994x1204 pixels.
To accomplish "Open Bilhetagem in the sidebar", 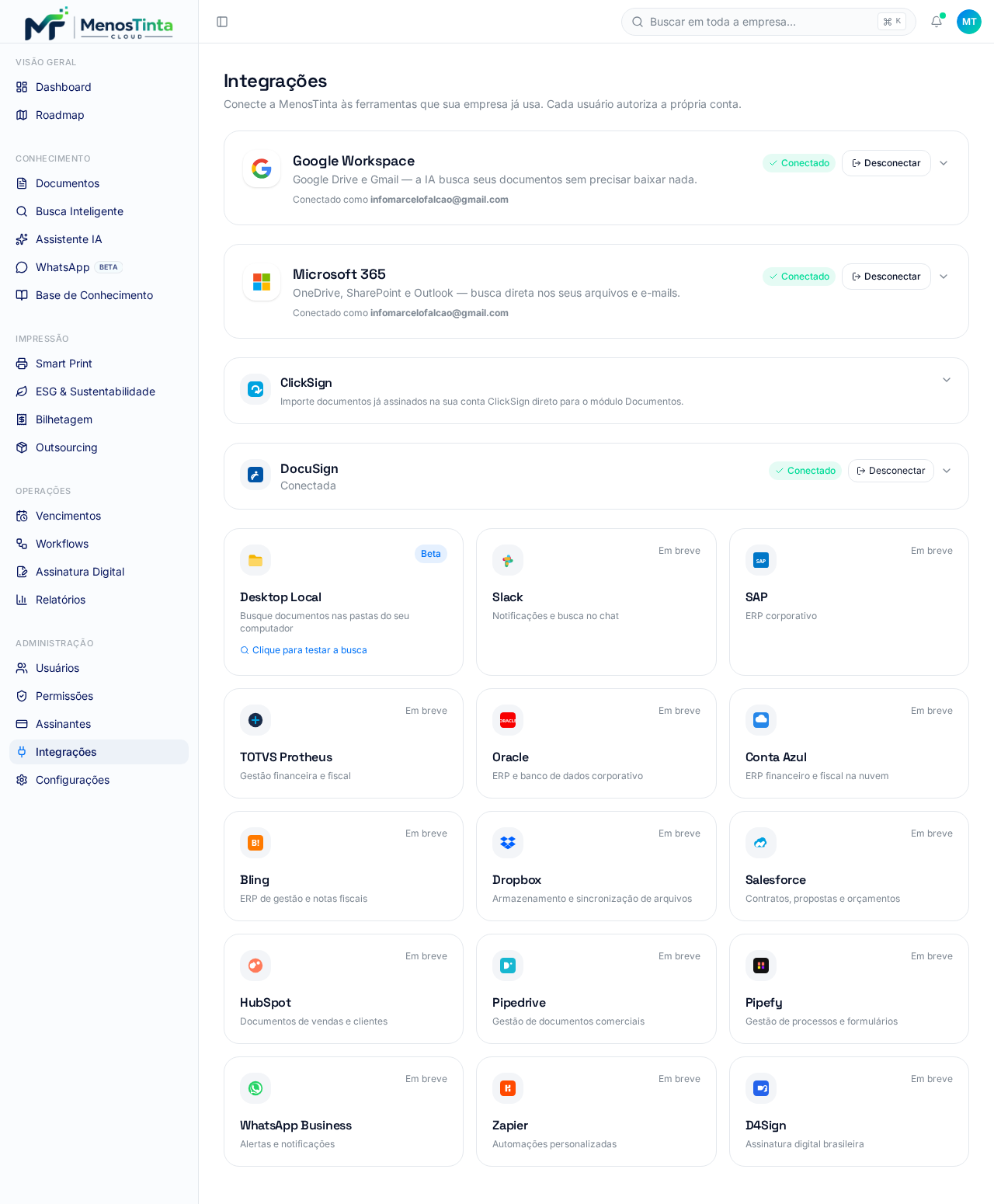I will tap(99, 419).
